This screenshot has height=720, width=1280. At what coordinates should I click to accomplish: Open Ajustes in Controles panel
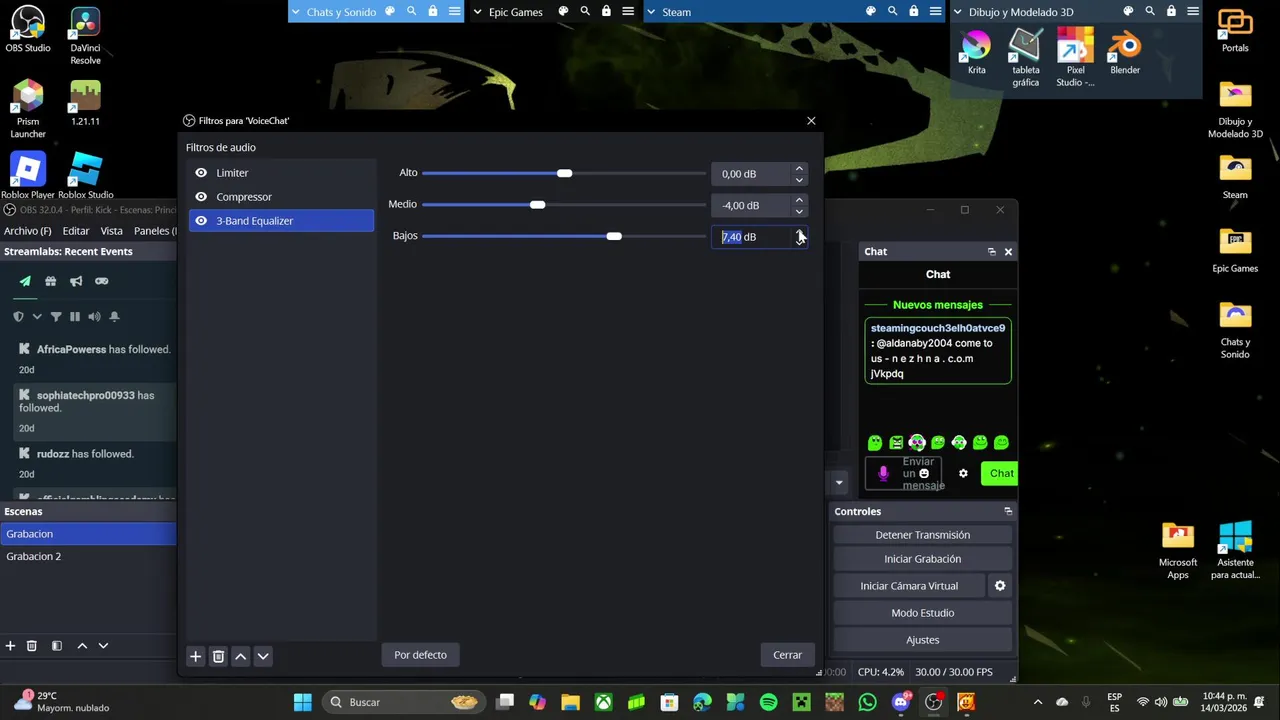[x=922, y=640]
